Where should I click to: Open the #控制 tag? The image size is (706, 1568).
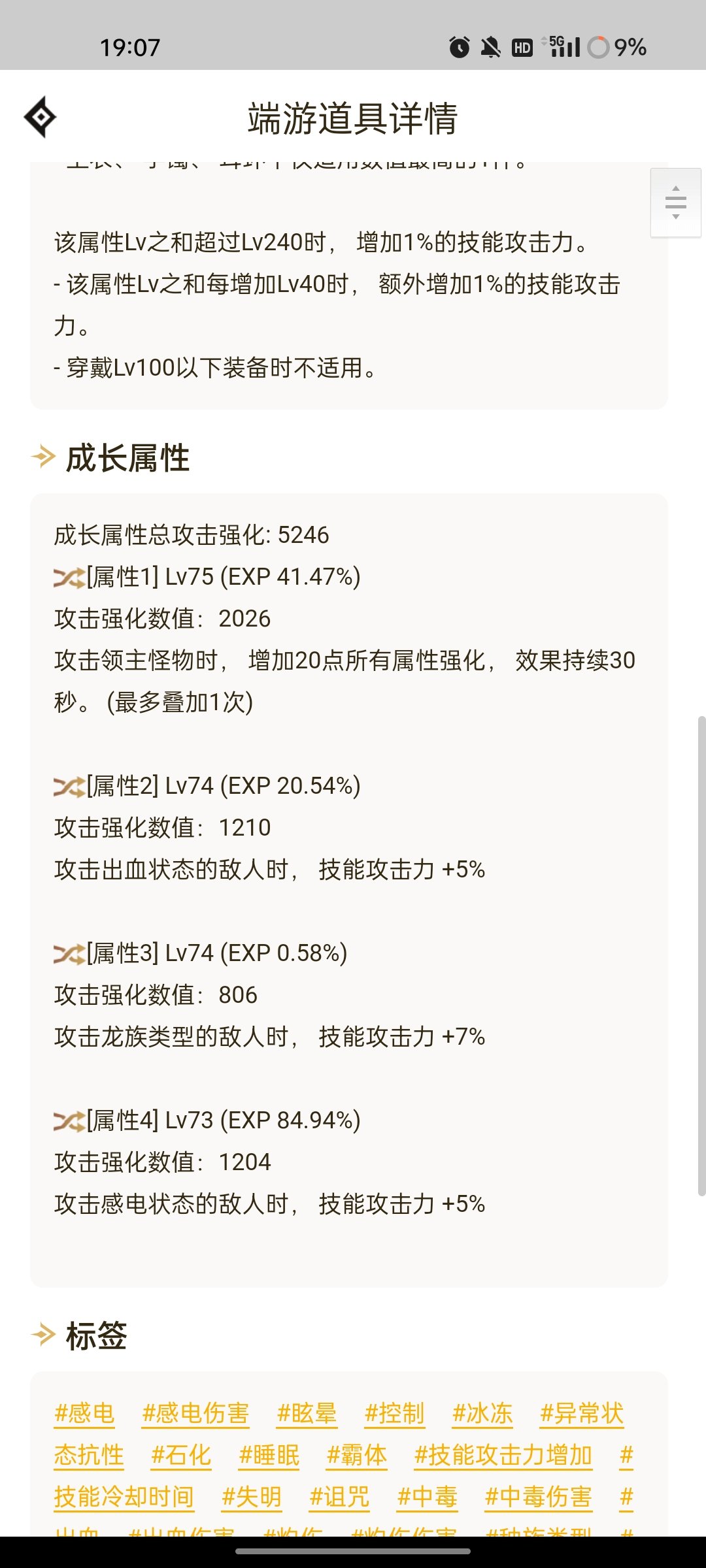coord(394,1413)
